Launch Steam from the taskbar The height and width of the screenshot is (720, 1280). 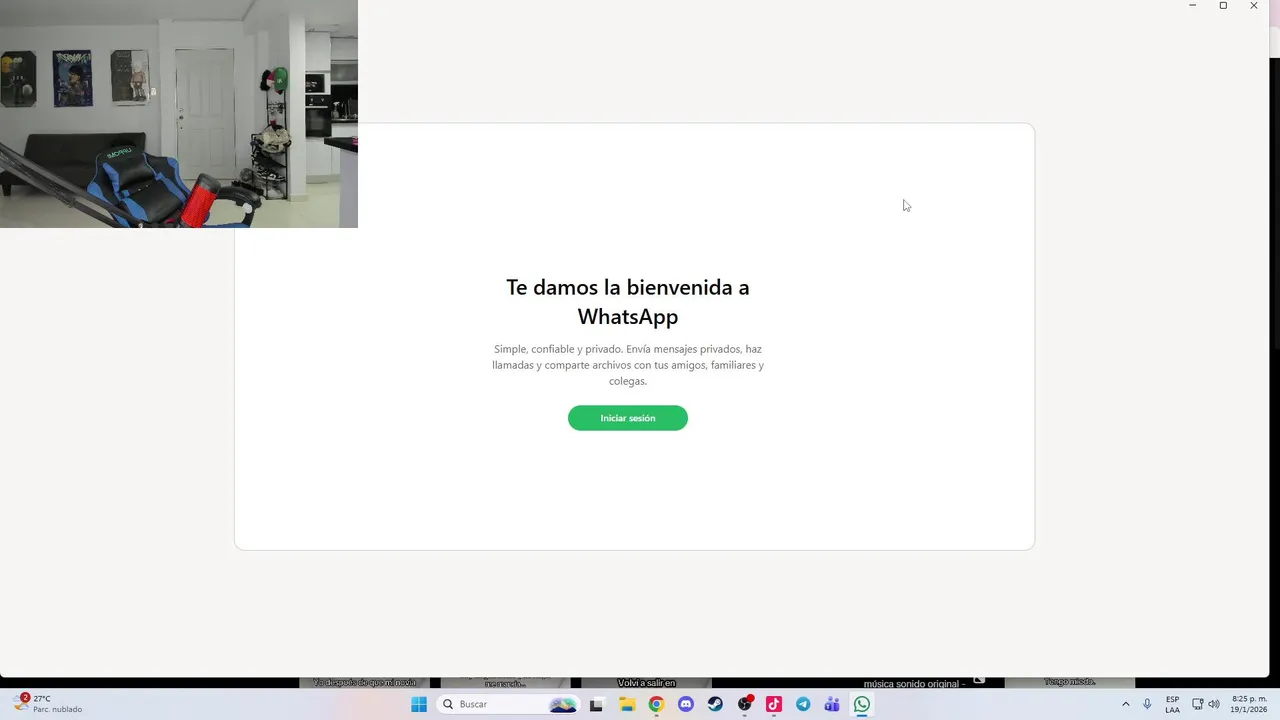click(715, 704)
